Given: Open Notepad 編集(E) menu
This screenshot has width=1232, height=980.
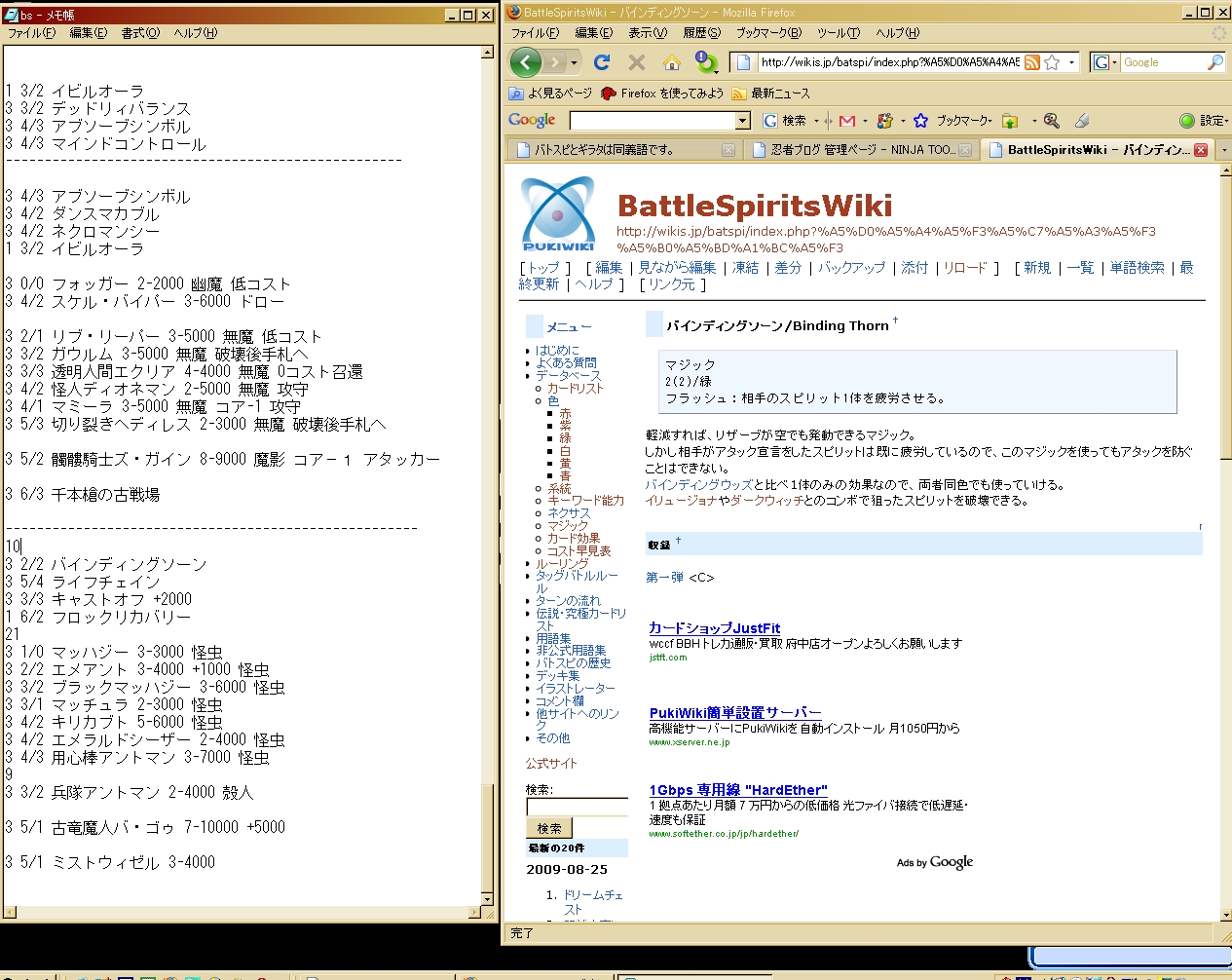Looking at the screenshot, I should [x=89, y=33].
